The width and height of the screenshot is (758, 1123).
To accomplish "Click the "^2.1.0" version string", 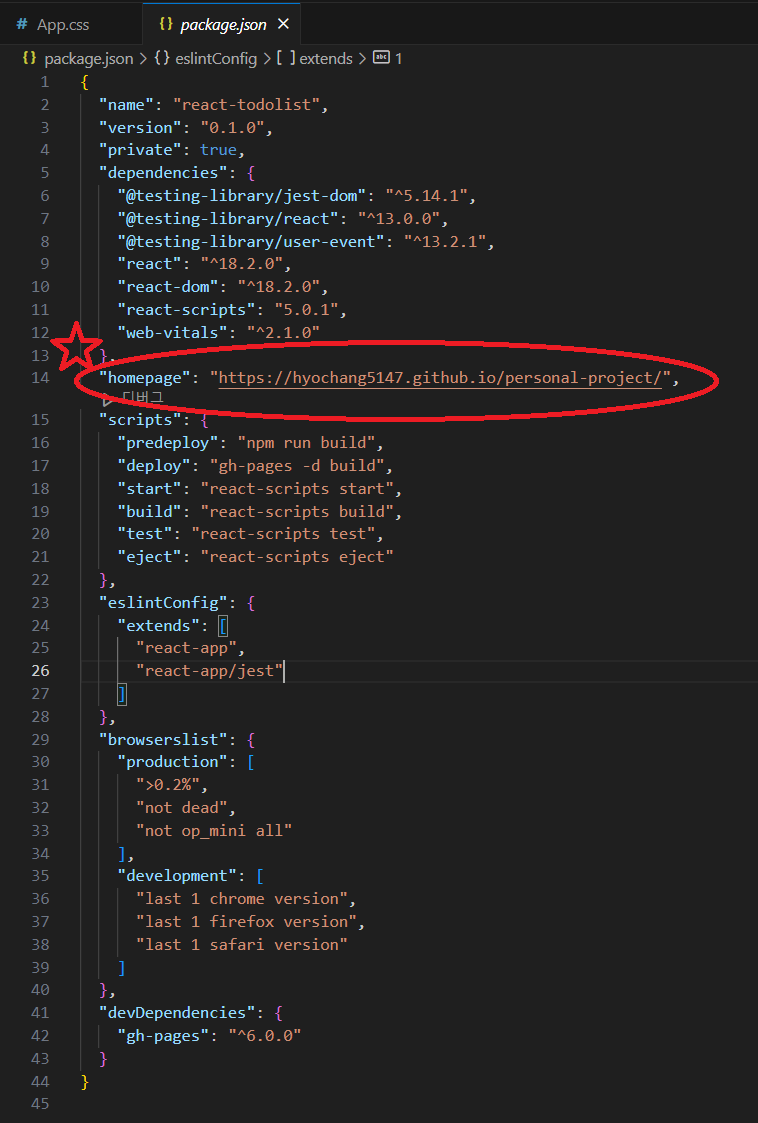I will [x=283, y=332].
